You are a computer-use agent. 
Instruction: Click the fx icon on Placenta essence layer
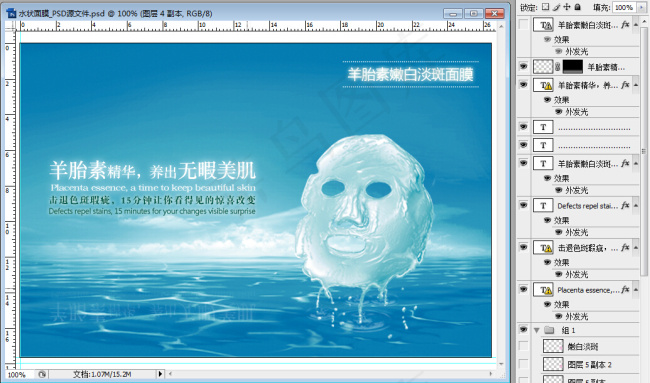(625, 289)
